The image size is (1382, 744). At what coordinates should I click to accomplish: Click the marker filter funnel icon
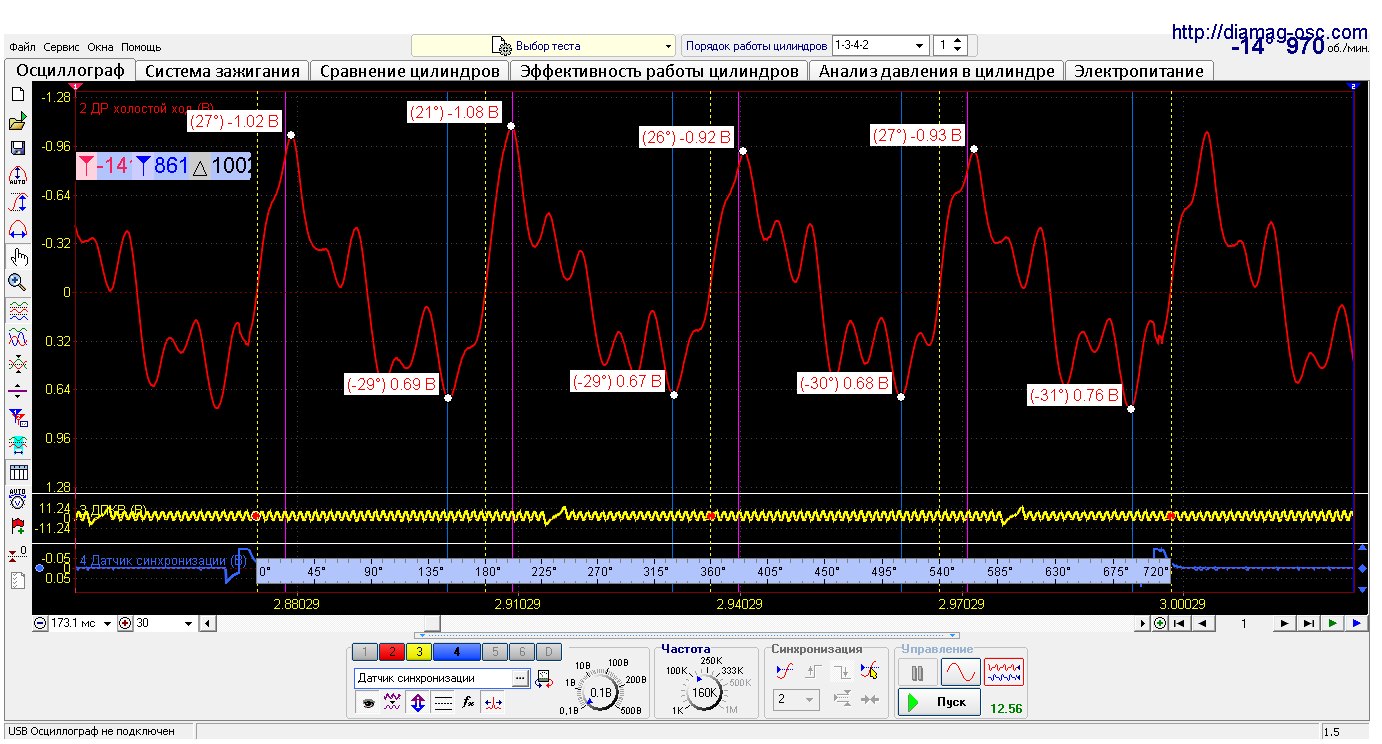[17, 417]
